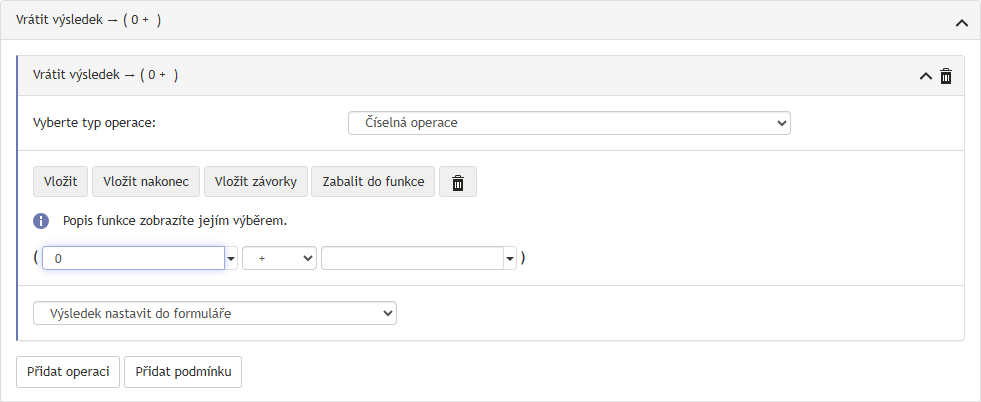Click the Zabalit do funkce button
981x402 pixels.
tap(373, 182)
